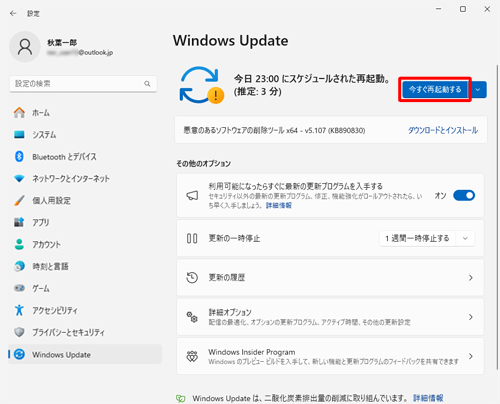Go to ホーム settings page

click(85, 112)
